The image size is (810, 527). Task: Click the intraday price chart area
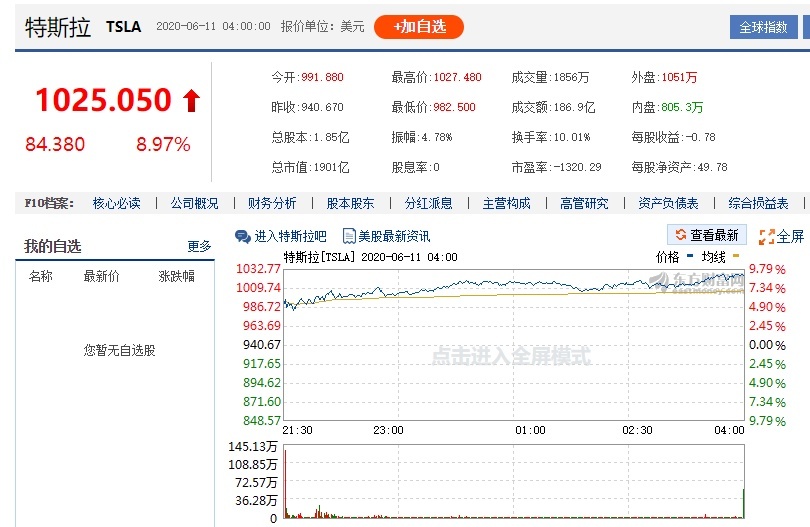point(513,345)
